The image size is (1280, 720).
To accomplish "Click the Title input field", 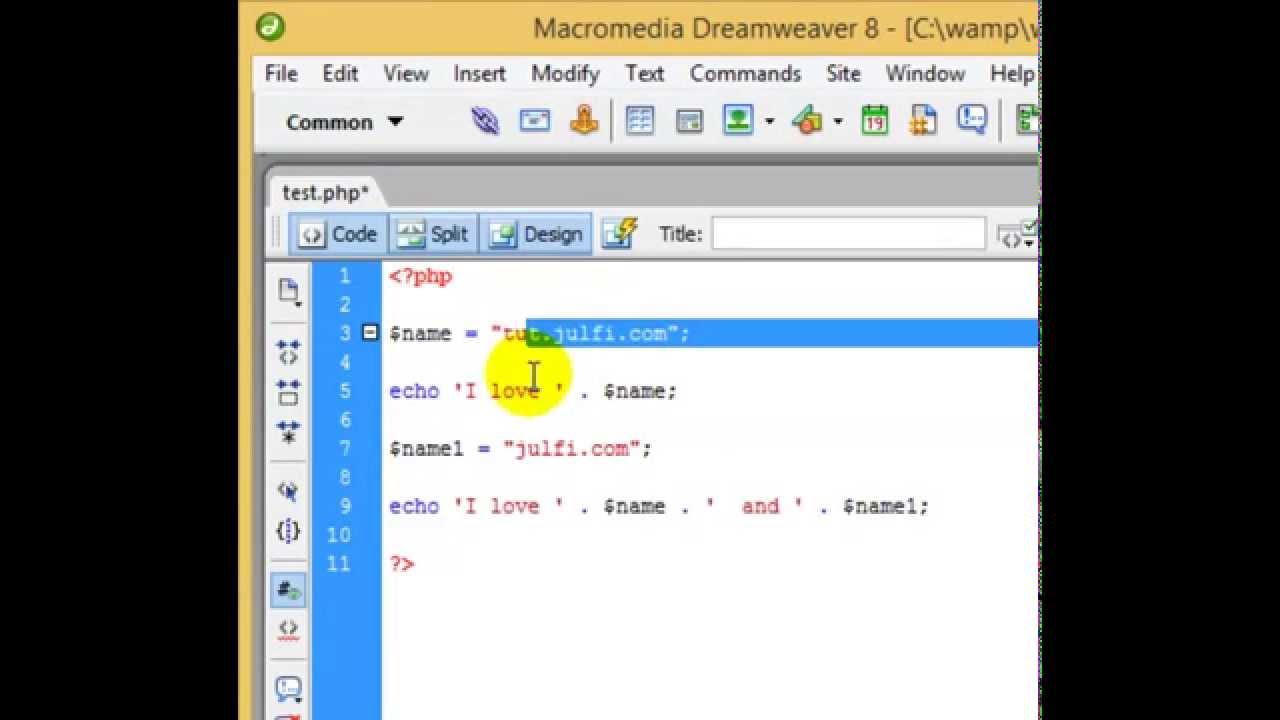I will (848, 234).
